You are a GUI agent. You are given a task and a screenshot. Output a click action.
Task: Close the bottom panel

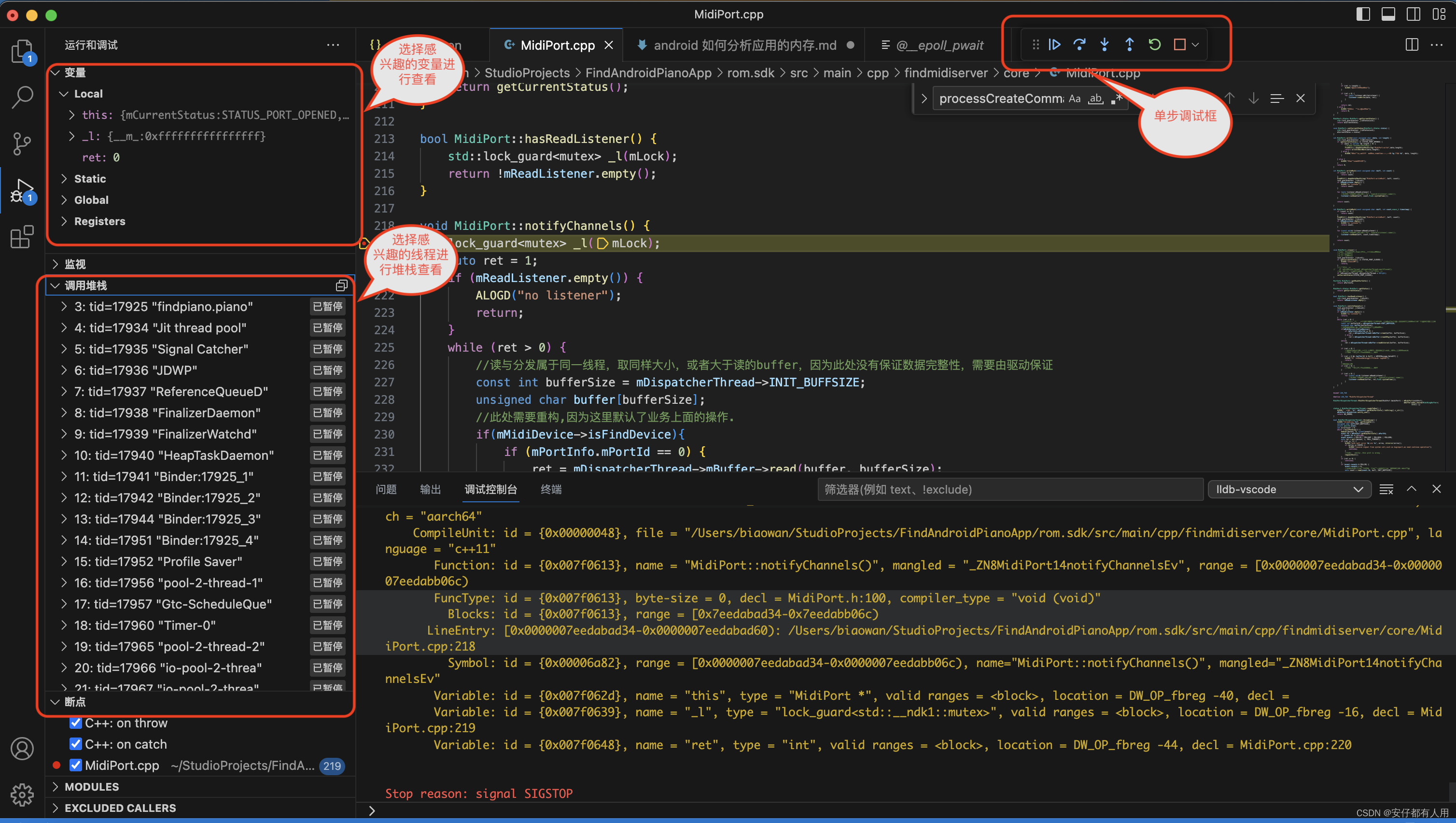pyautogui.click(x=1436, y=489)
